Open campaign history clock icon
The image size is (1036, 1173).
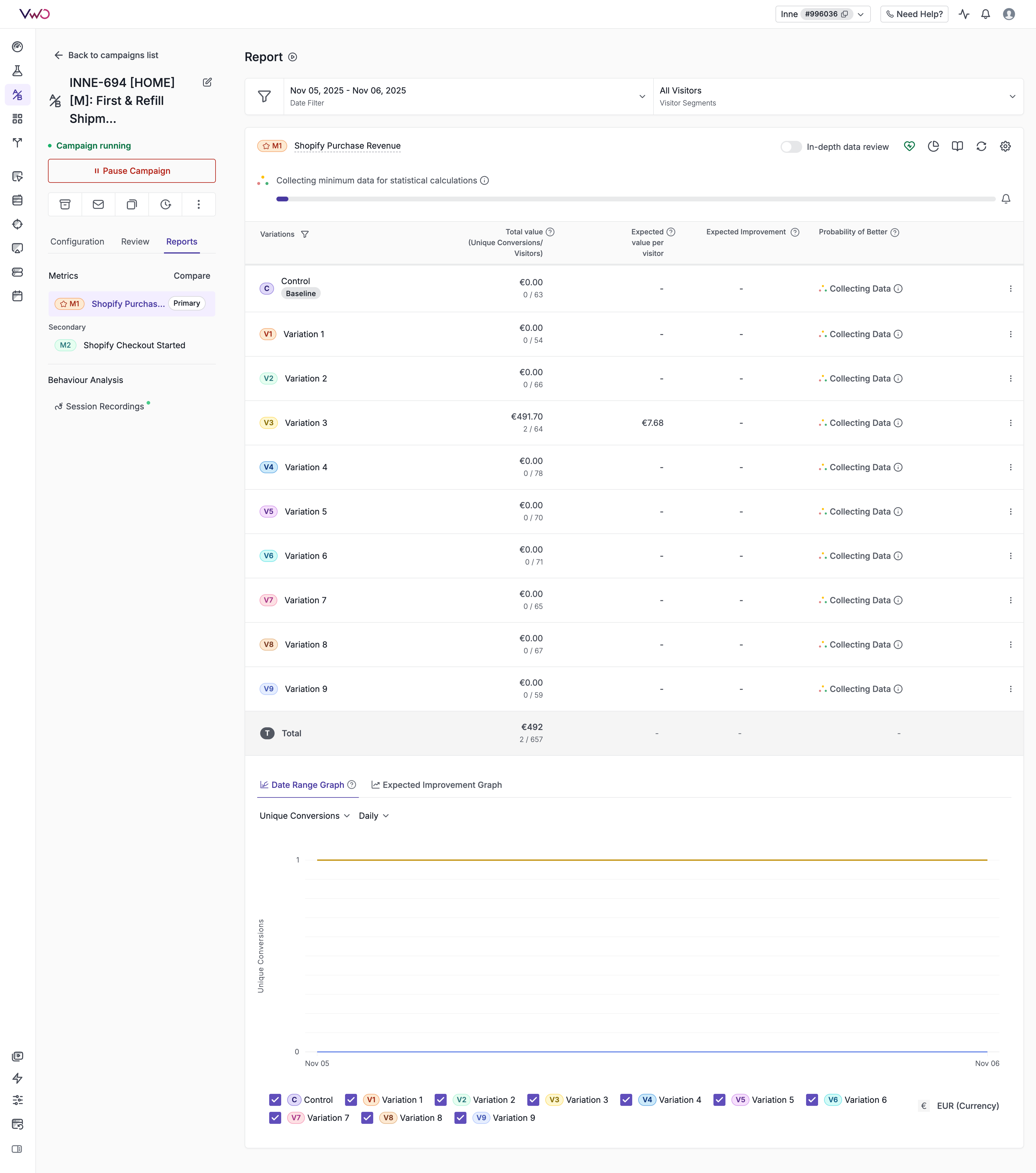165,204
